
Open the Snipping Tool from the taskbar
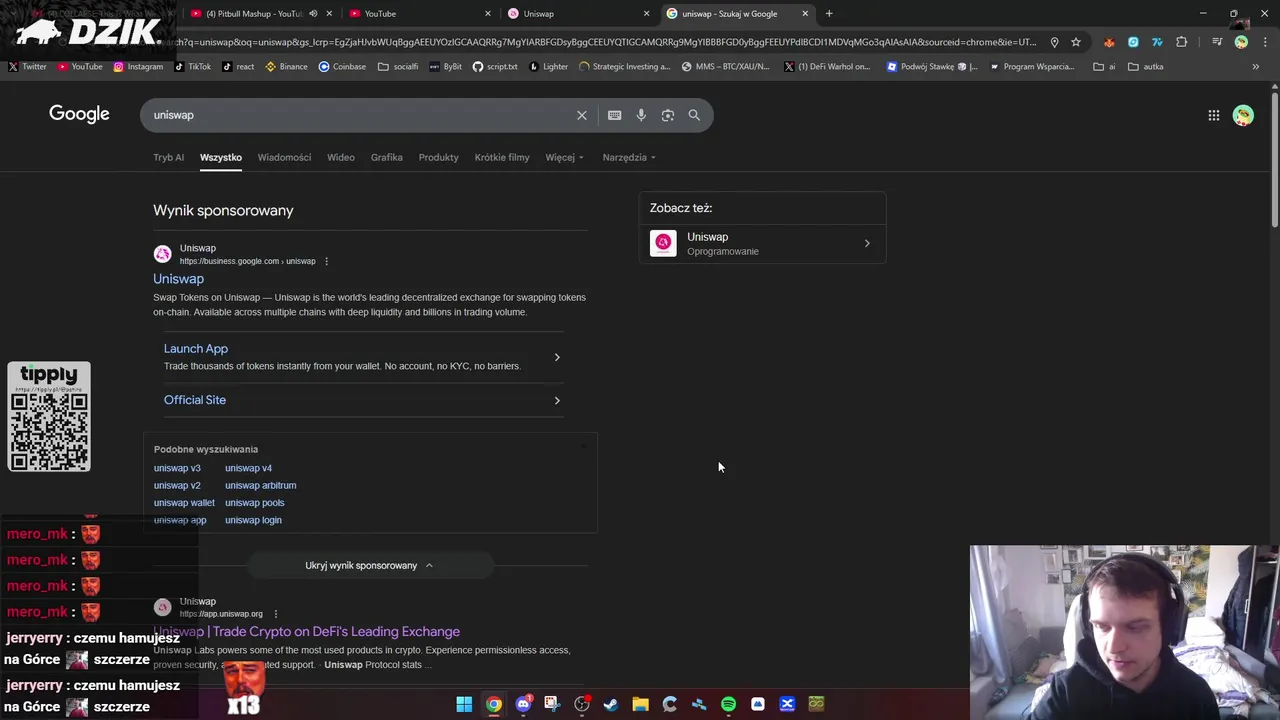point(552,704)
